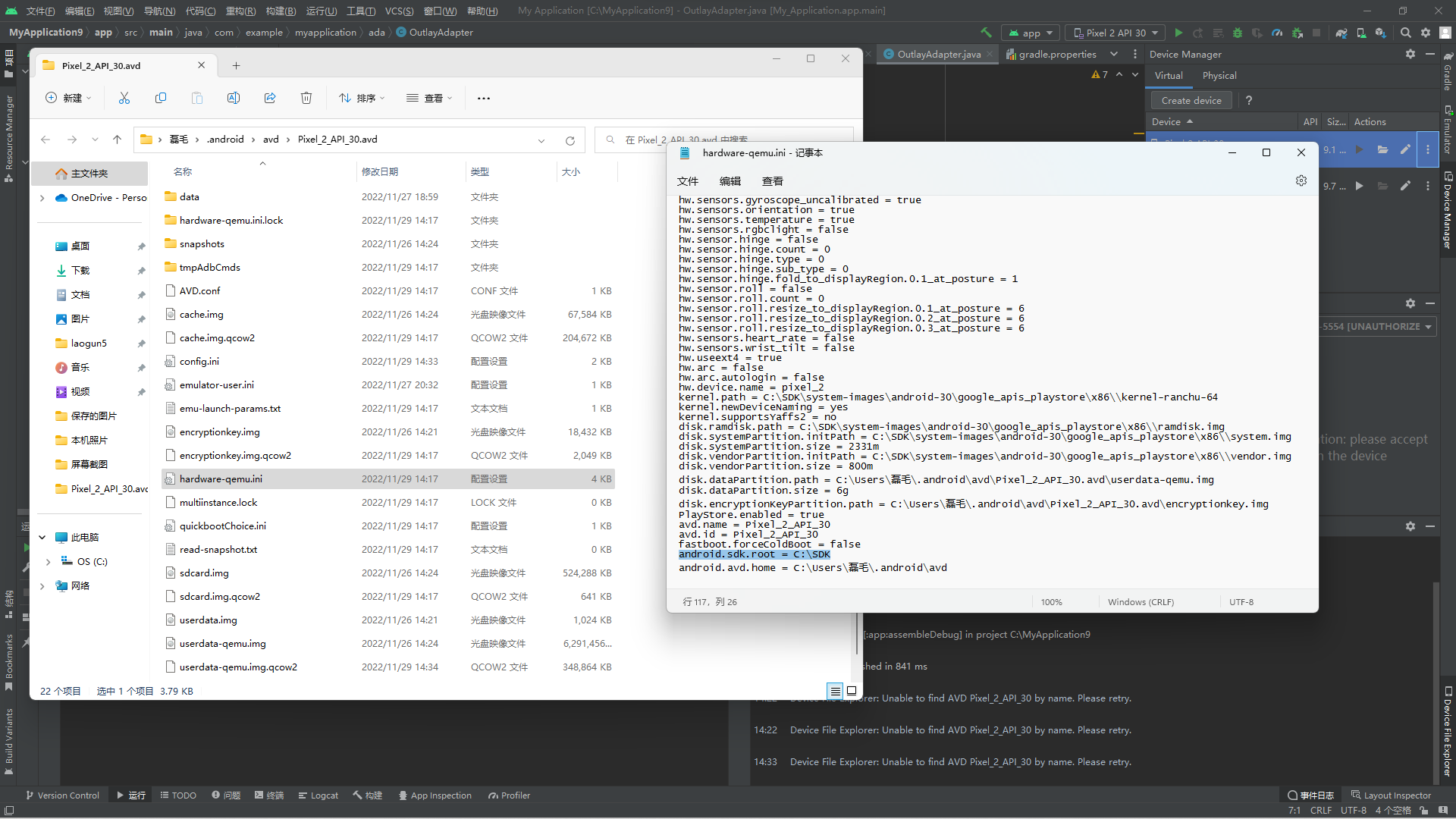Open SDK Manager icon in toolbar
This screenshot has width=1456, height=819.
pos(1380,33)
